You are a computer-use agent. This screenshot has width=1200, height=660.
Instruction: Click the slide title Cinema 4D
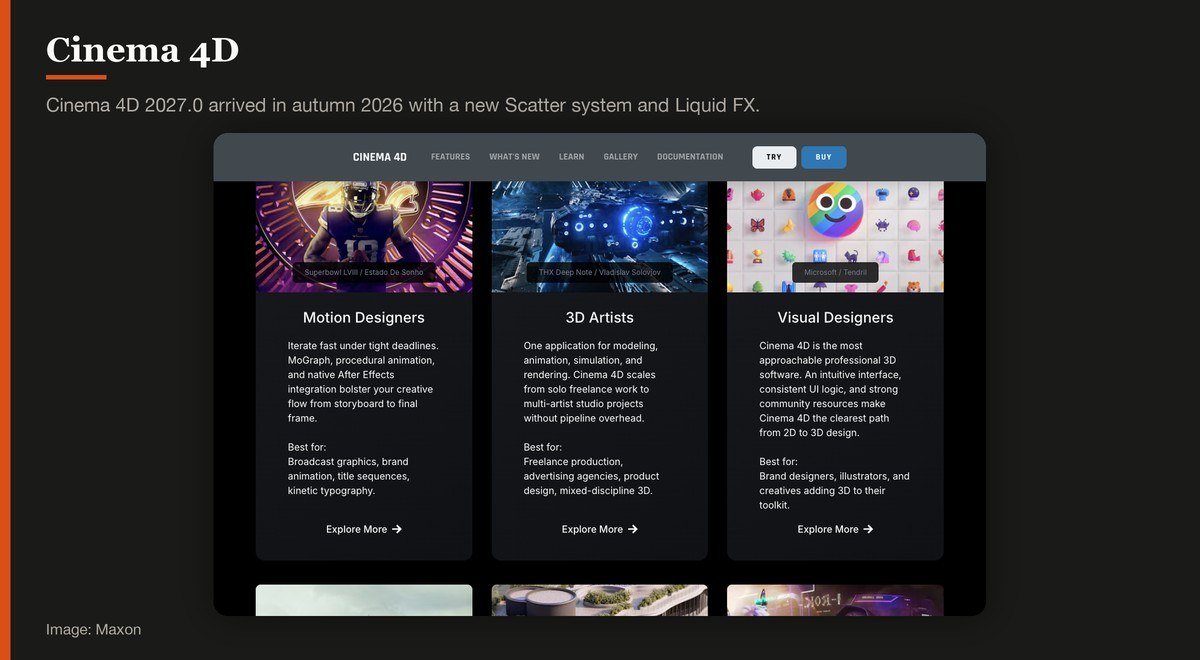[x=143, y=50]
